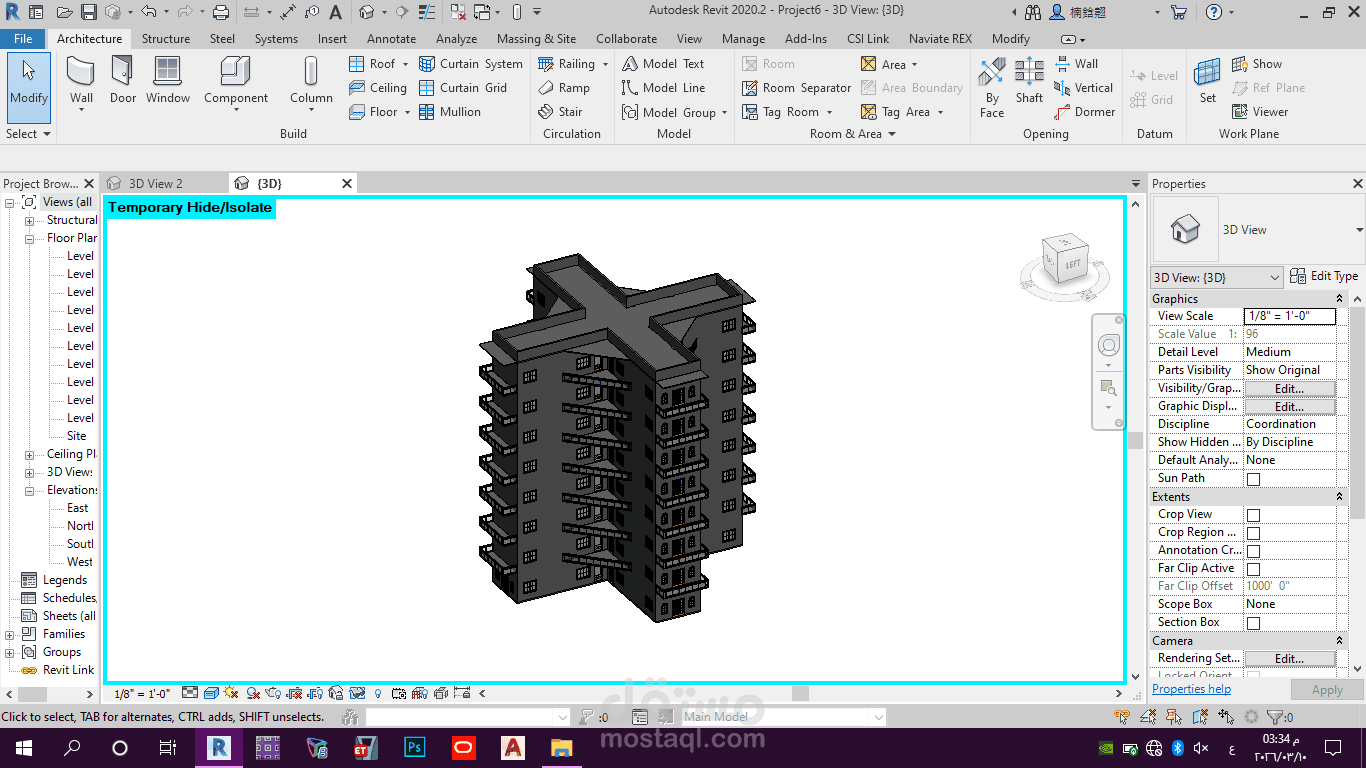Turn on Far Clip Active
Screen dimensions: 1366x768
click(1253, 569)
